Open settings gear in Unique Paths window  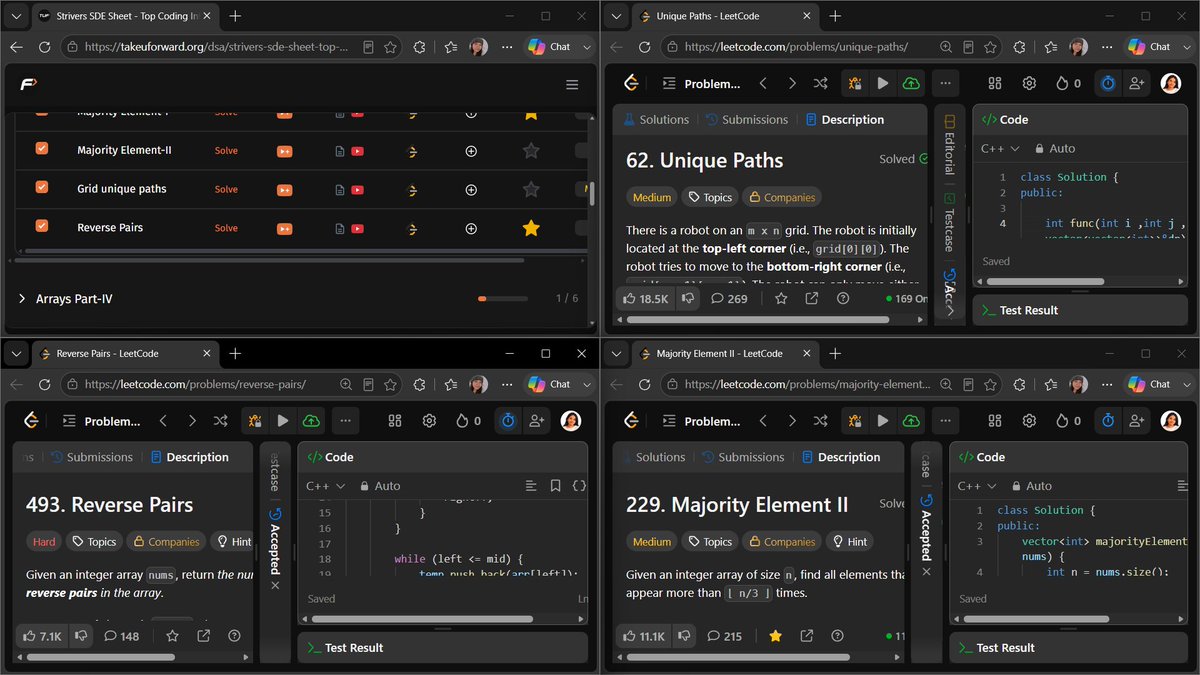point(1029,84)
